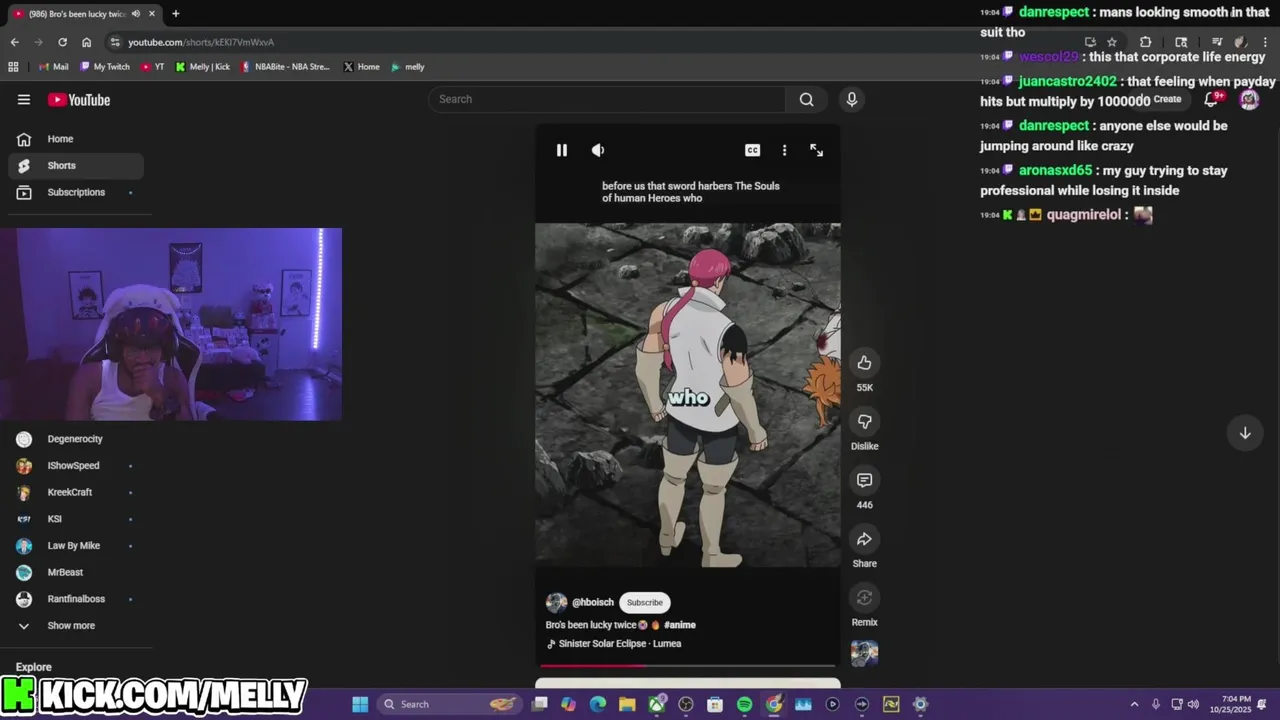Open NBABite bookmark
Screen dimensions: 1280x720
[x=285, y=67]
